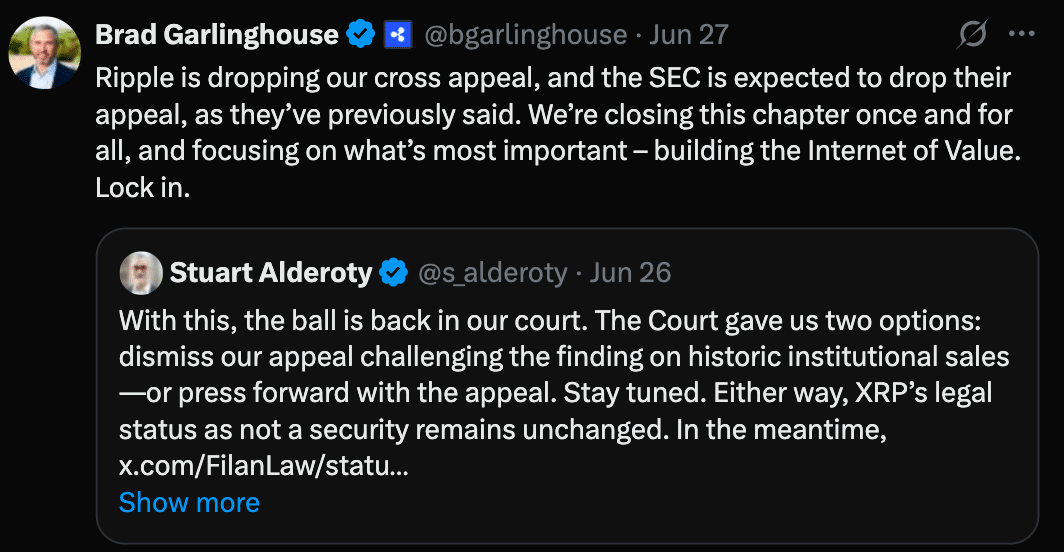The height and width of the screenshot is (552, 1064).
Task: Open Brad Garlinghouse's profile avatar
Action: pyautogui.click(x=45, y=53)
